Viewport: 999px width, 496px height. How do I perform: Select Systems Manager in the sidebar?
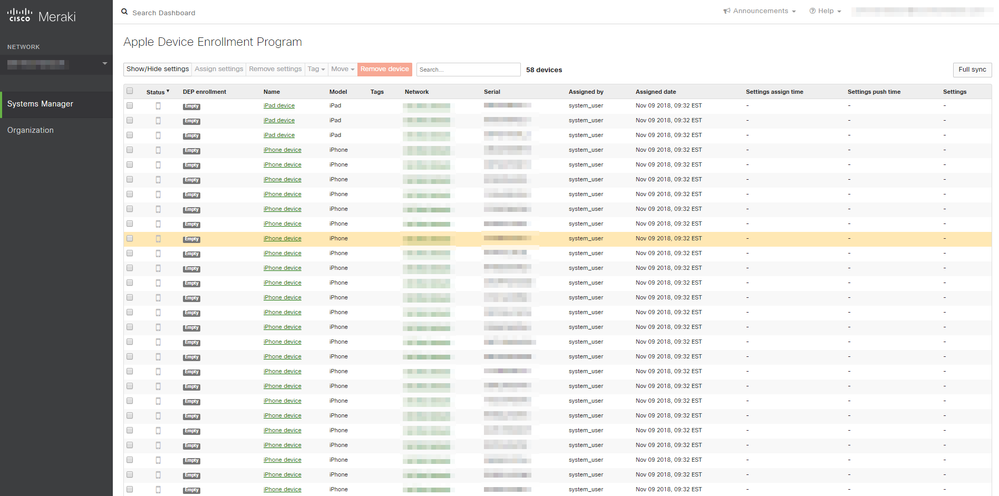click(56, 104)
